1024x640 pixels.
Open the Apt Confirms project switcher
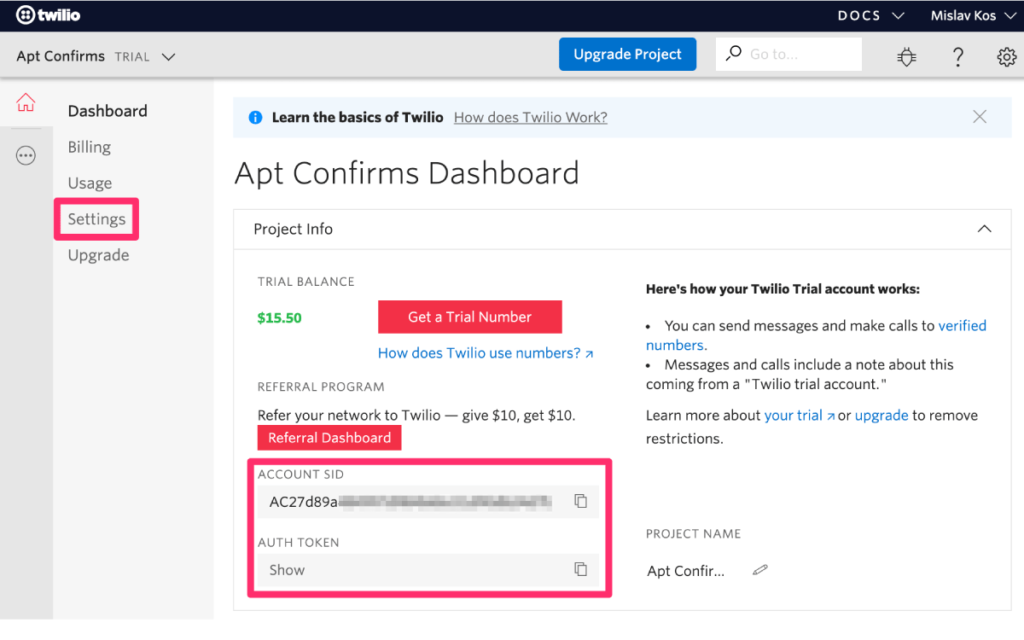[x=95, y=56]
